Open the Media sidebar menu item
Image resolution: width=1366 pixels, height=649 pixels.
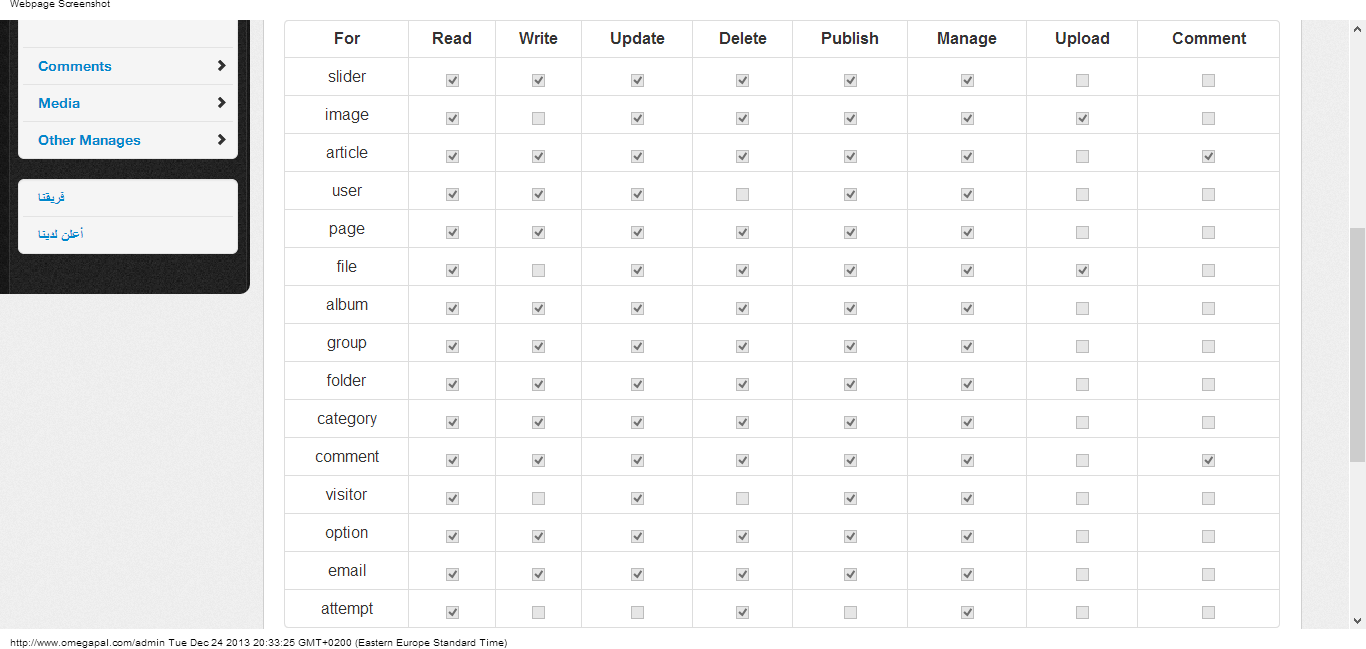tap(59, 103)
